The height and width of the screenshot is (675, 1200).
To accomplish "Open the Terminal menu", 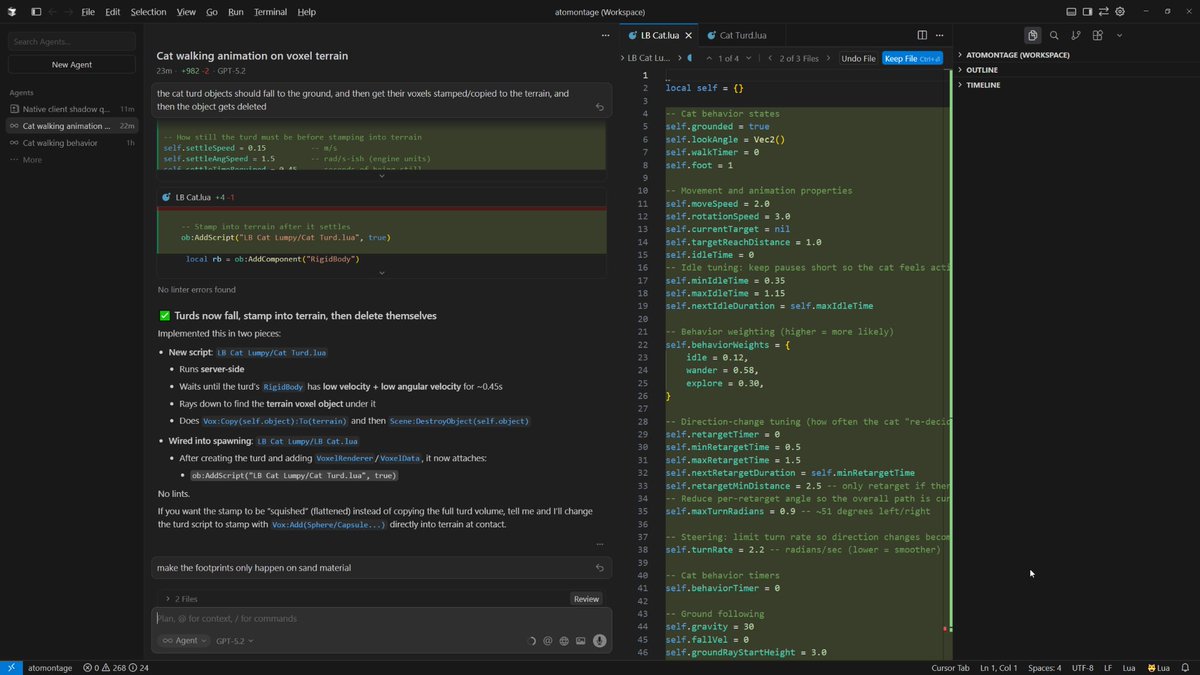I will pyautogui.click(x=270, y=12).
